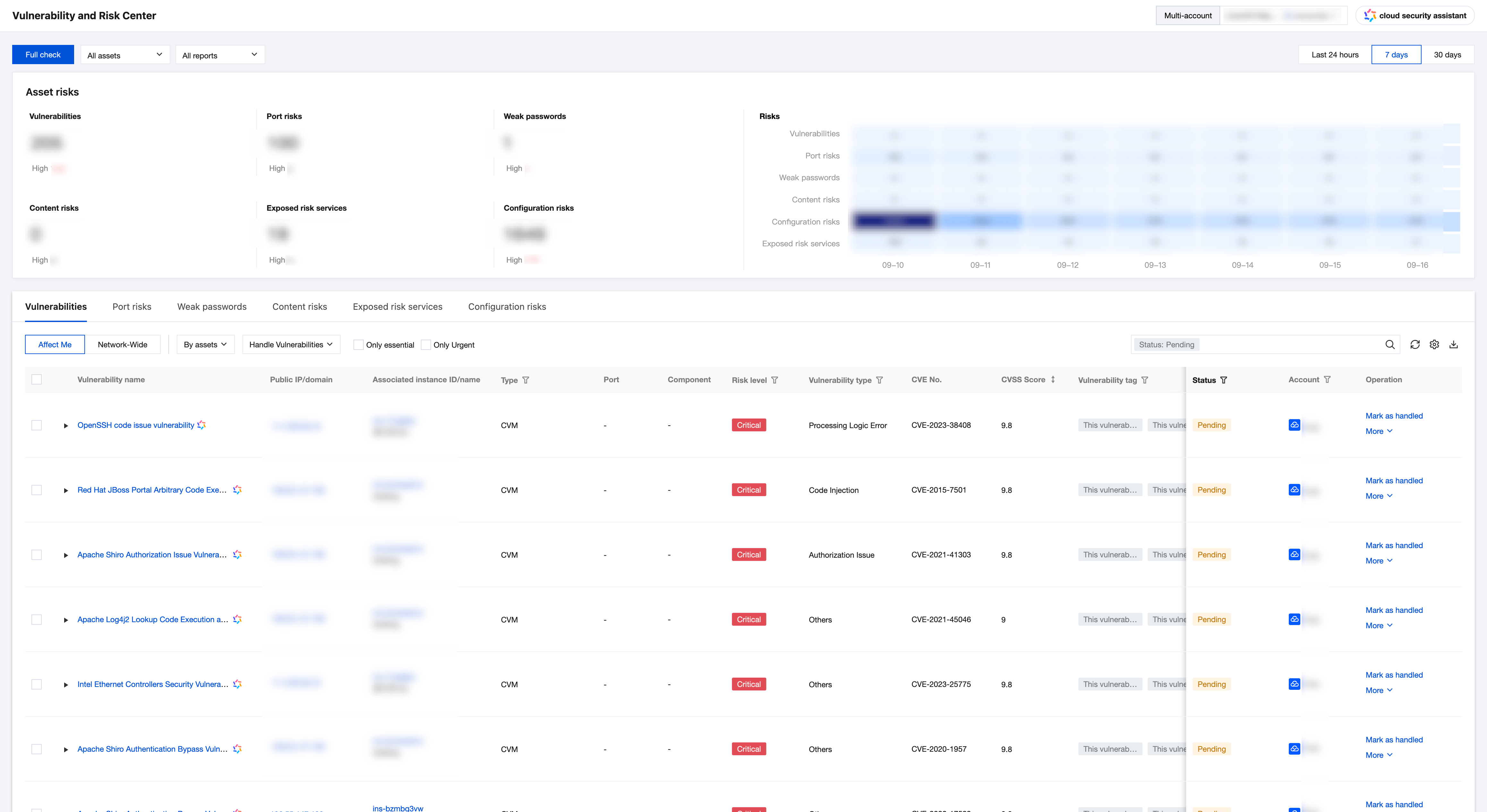Click the dark 09-10 Configuration risks heatmap cell
This screenshot has height=812, width=1487.
coord(893,221)
